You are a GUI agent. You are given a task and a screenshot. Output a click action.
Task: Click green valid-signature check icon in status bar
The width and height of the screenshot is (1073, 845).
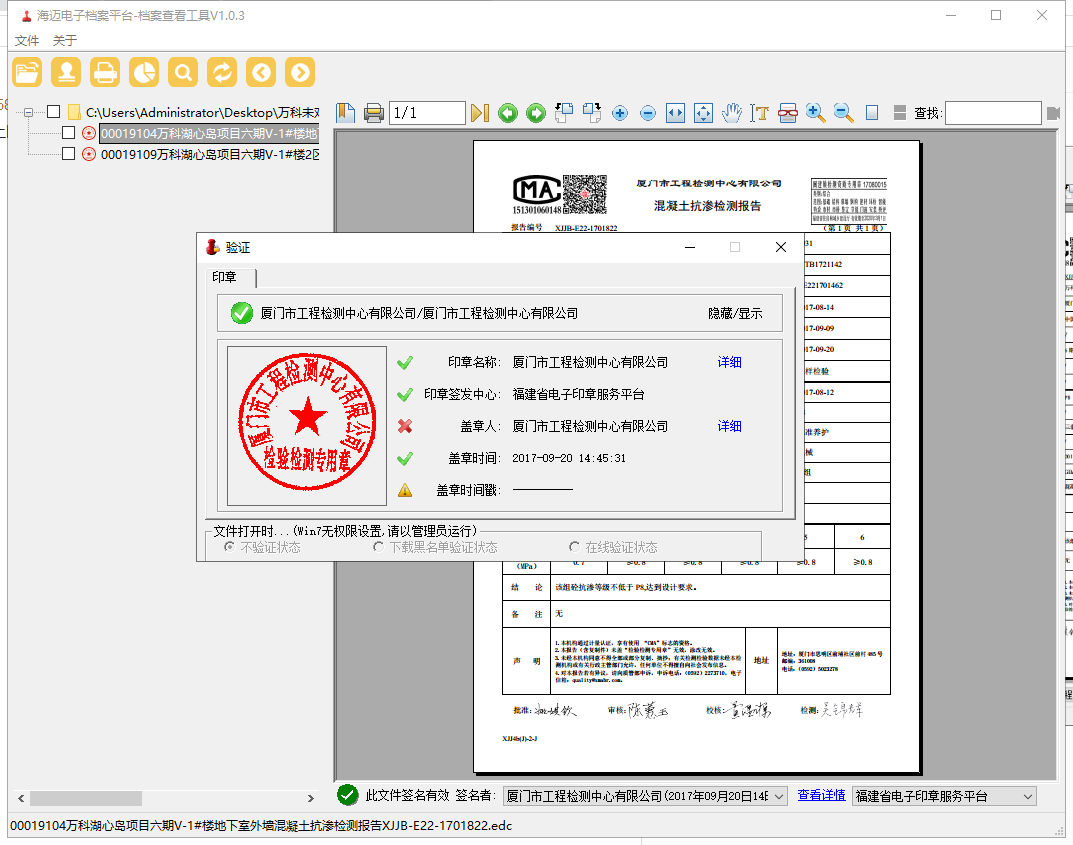(348, 795)
